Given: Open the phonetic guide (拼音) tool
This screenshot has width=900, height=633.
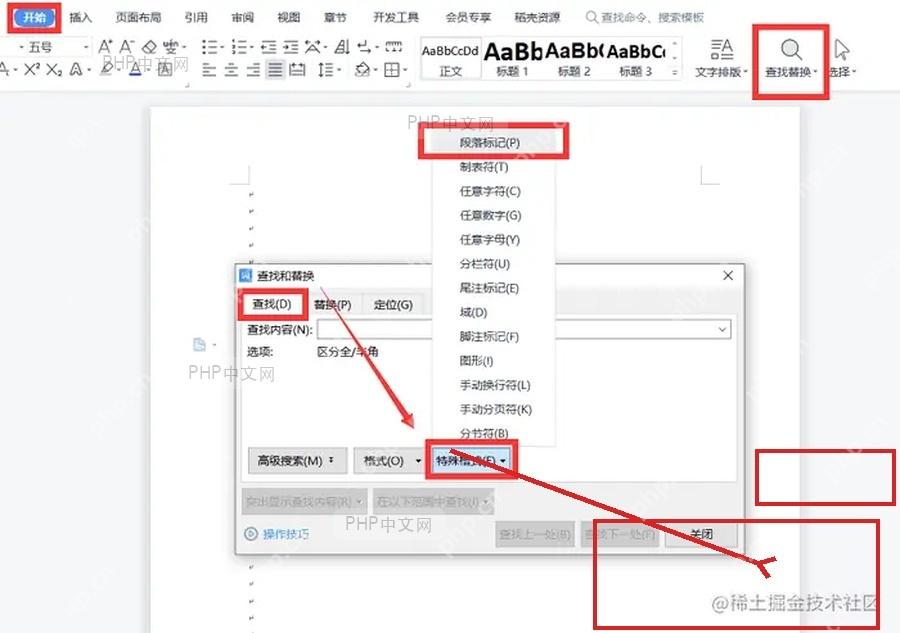Looking at the screenshot, I should [x=172, y=46].
